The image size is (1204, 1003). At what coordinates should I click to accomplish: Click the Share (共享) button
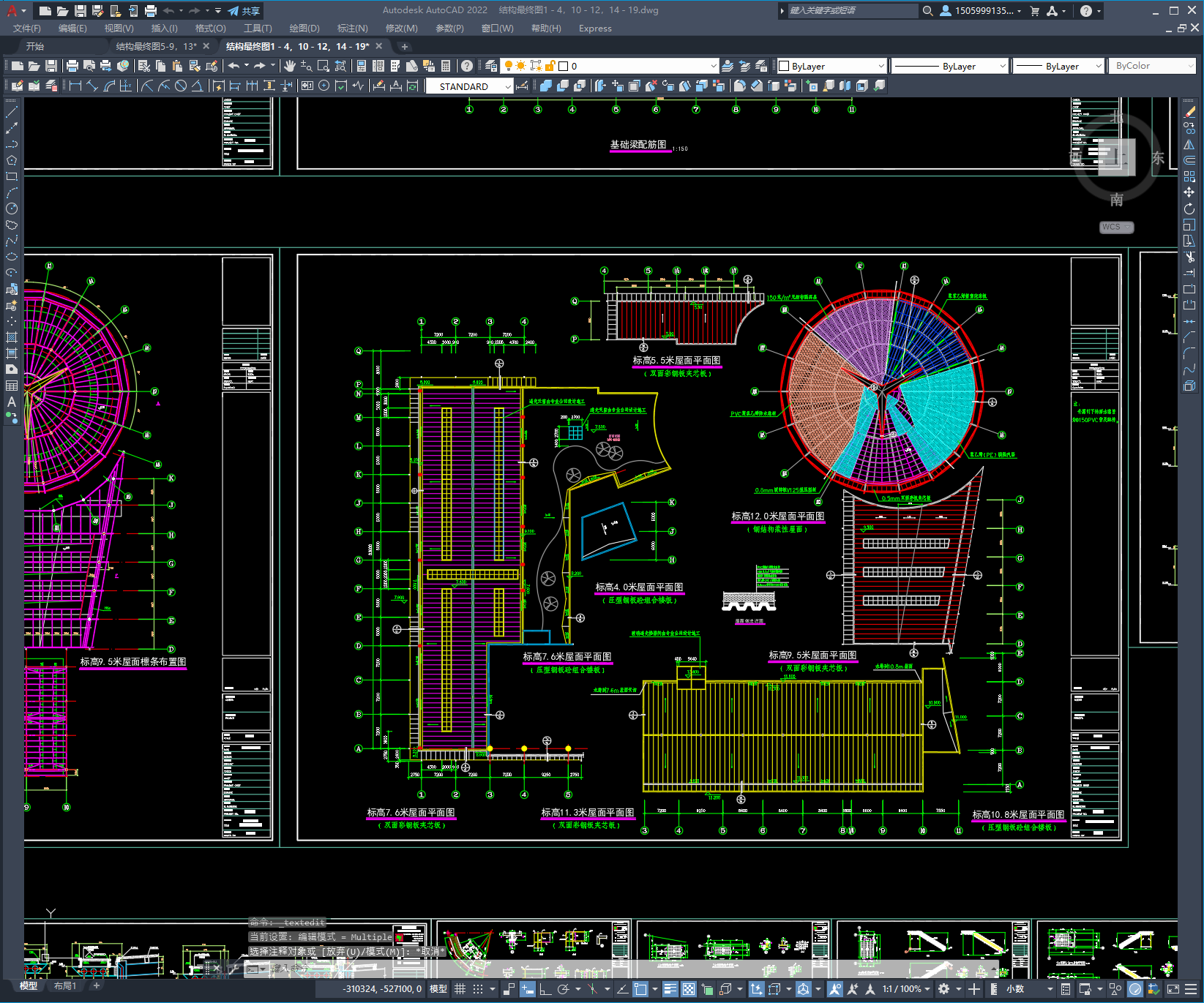(244, 11)
